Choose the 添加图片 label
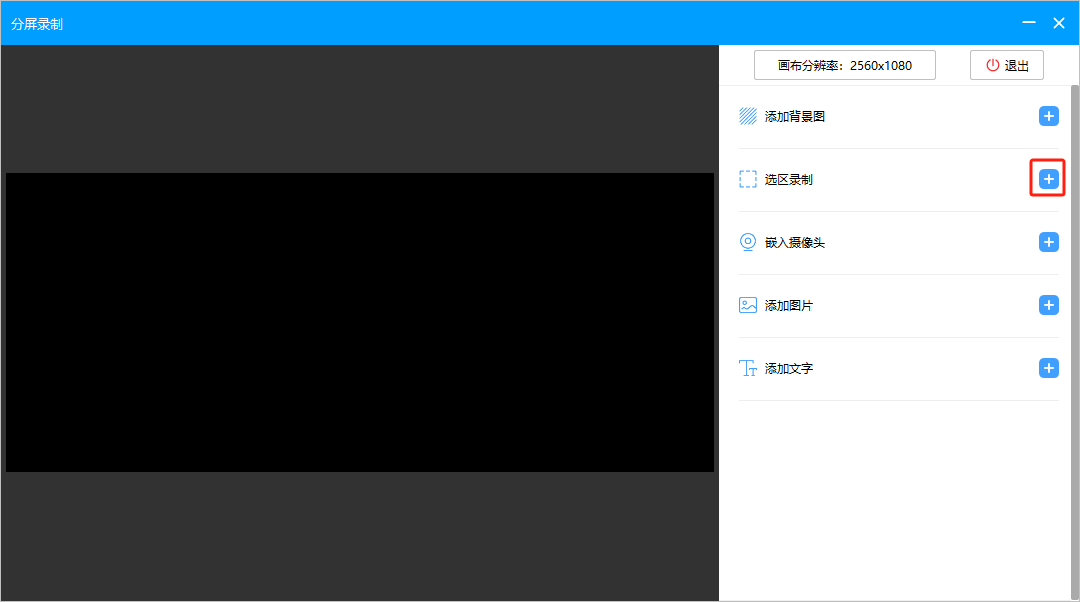The width and height of the screenshot is (1080, 602). coord(789,305)
